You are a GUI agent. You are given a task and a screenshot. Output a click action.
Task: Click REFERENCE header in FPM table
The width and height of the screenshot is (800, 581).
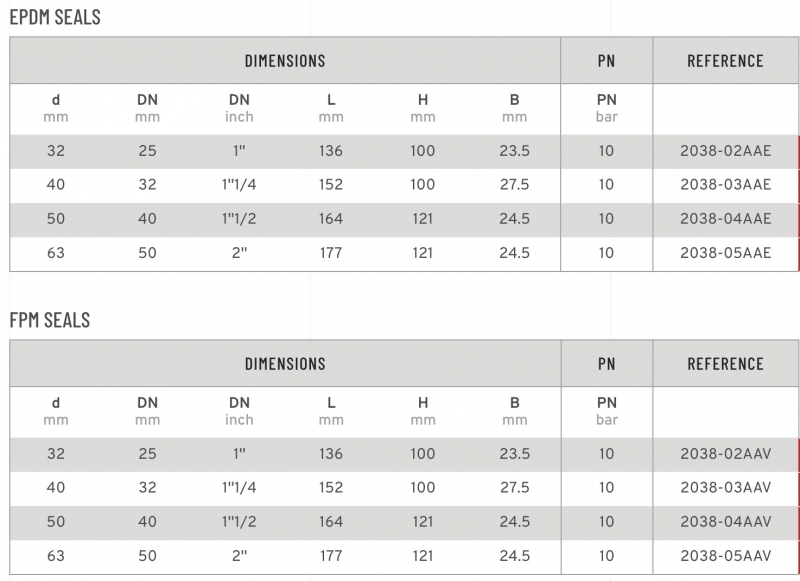pyautogui.click(x=725, y=364)
